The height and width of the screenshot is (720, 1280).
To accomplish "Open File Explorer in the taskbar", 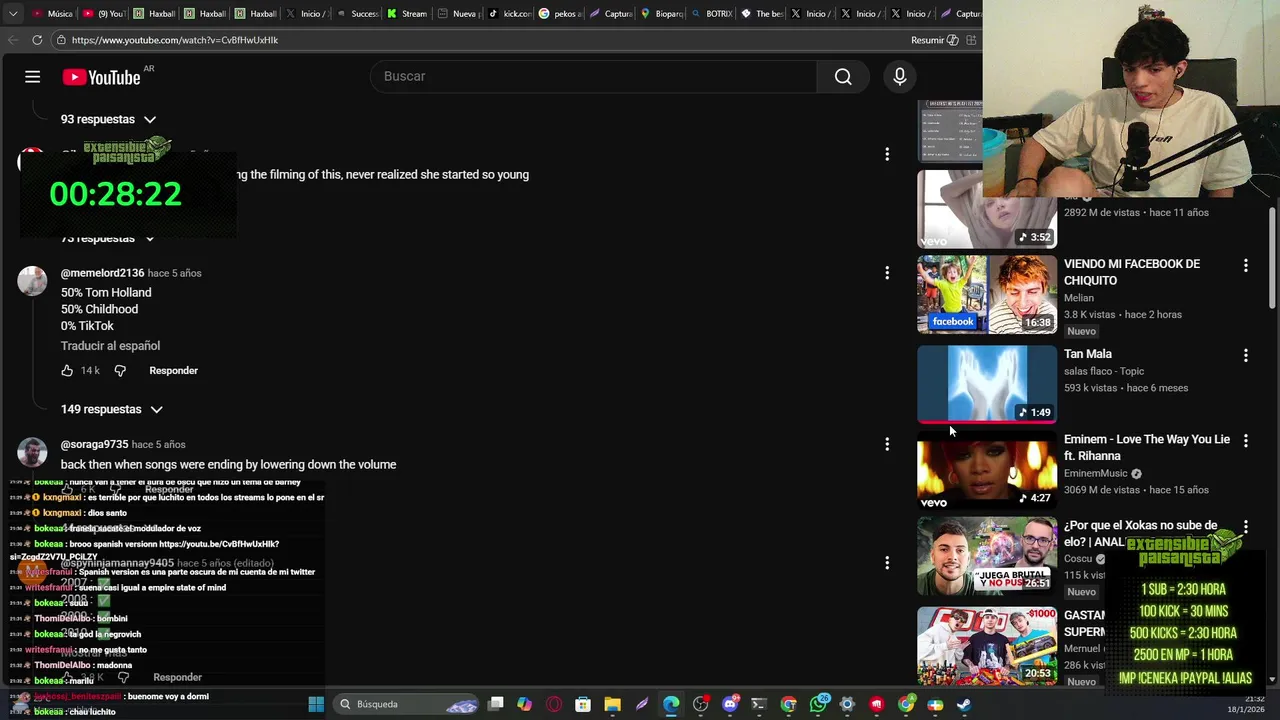I will 612,704.
